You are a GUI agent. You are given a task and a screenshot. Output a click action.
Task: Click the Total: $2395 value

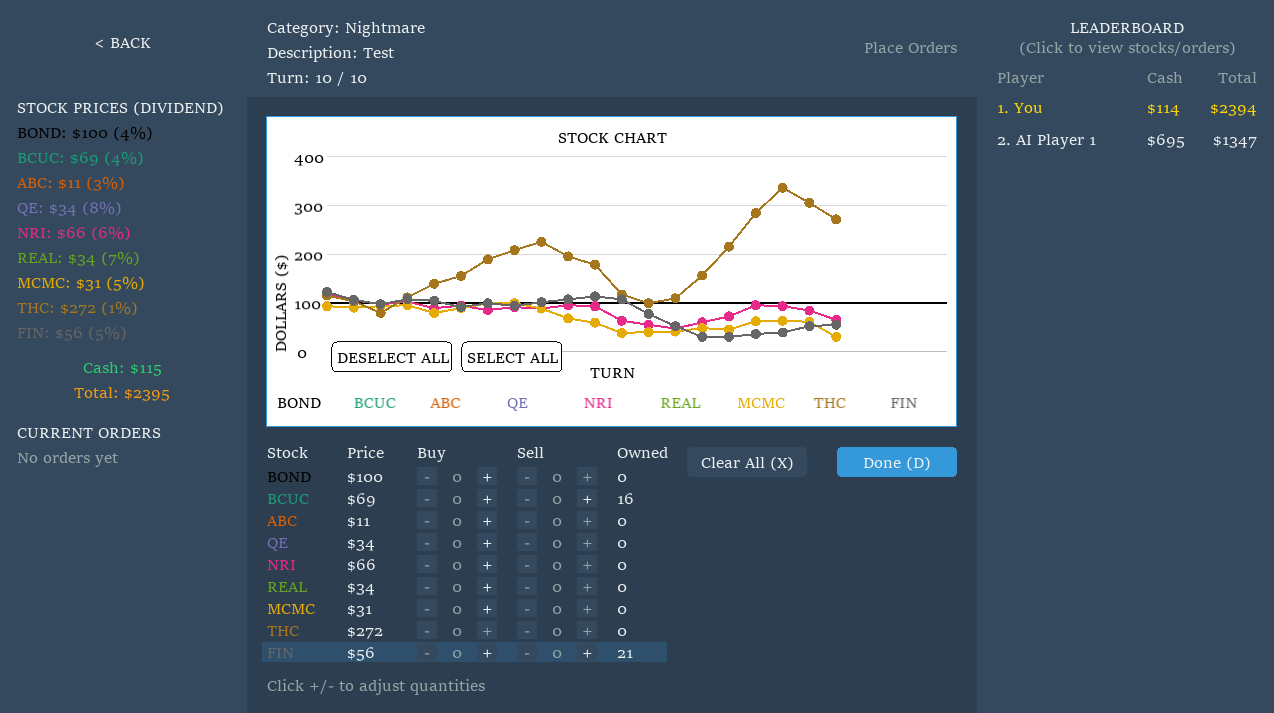[122, 393]
